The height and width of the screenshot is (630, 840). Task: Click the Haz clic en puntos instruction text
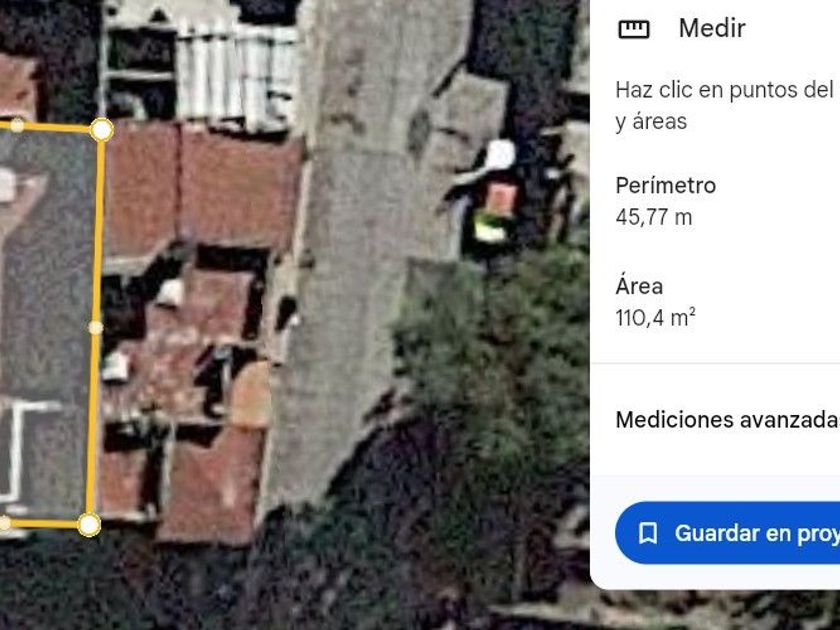pyautogui.click(x=728, y=105)
